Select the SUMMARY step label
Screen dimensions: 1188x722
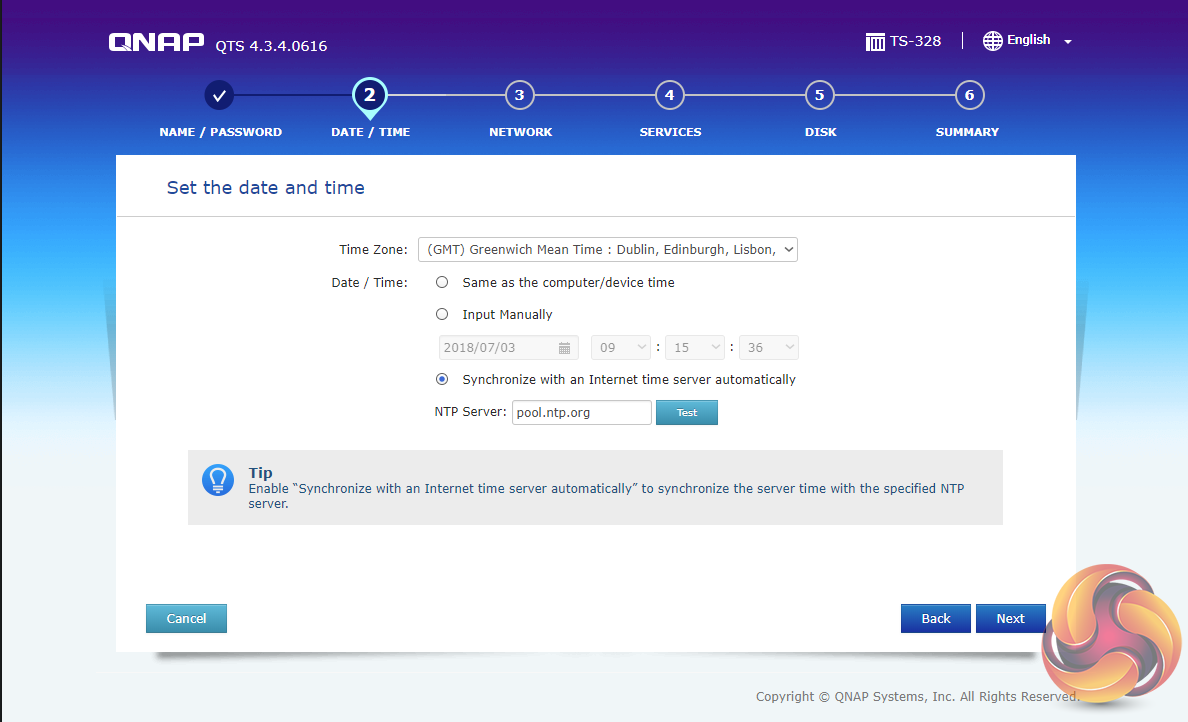coord(968,132)
